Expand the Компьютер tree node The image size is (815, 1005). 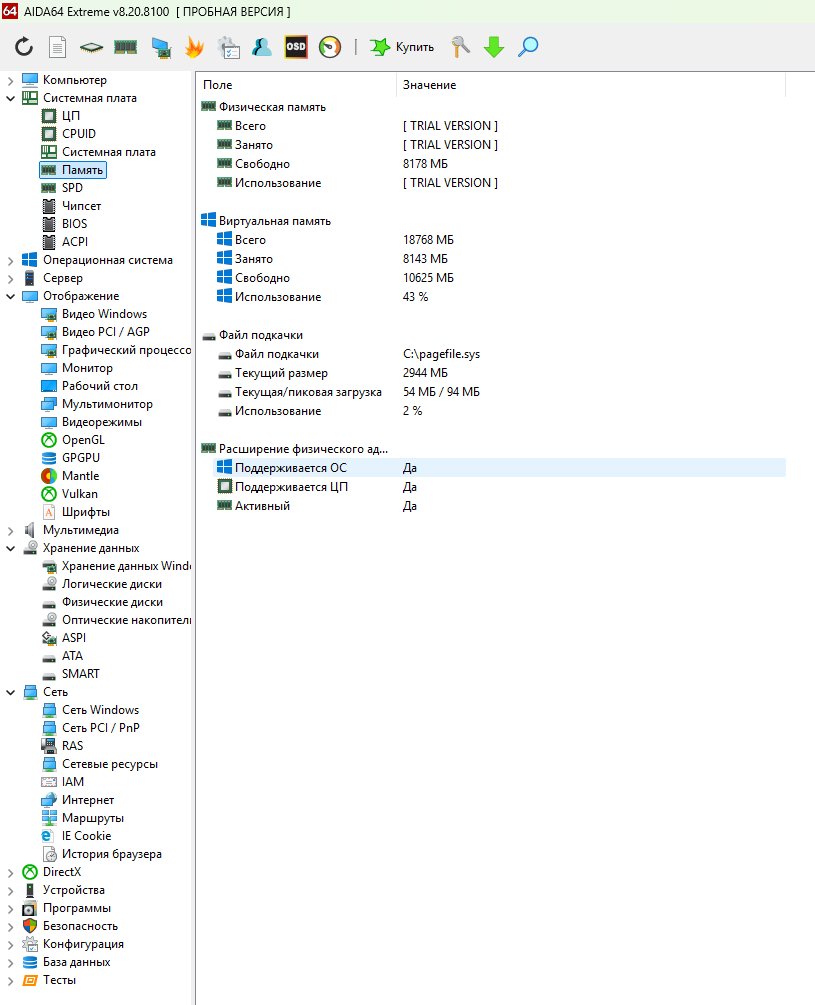click(10, 81)
